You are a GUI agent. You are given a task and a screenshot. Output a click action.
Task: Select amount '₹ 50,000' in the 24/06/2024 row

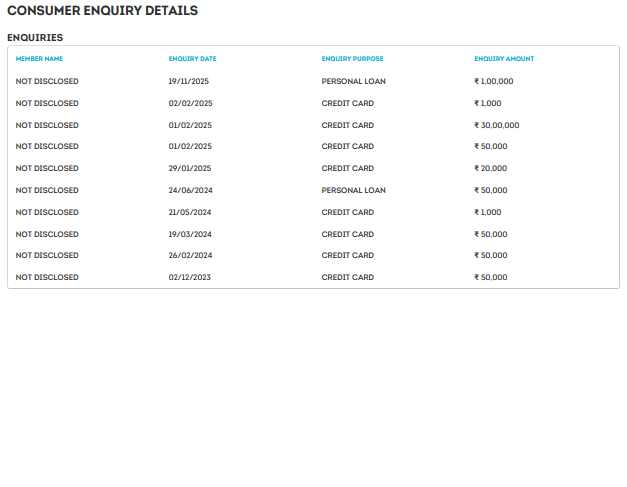tap(491, 190)
